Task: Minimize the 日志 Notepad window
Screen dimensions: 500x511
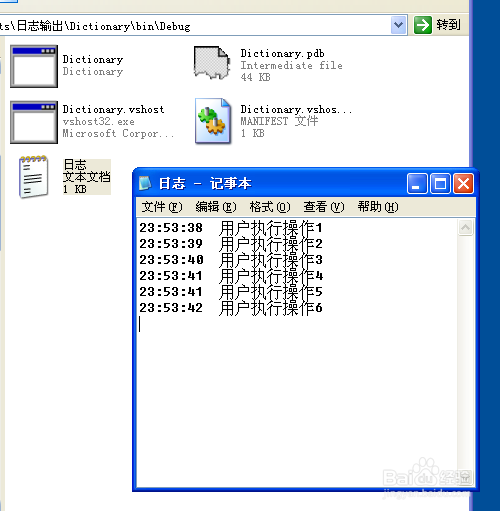Action: click(x=417, y=183)
